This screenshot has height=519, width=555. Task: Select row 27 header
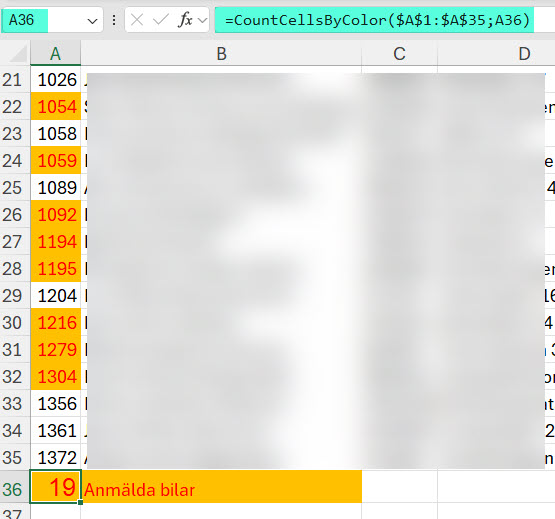point(15,241)
